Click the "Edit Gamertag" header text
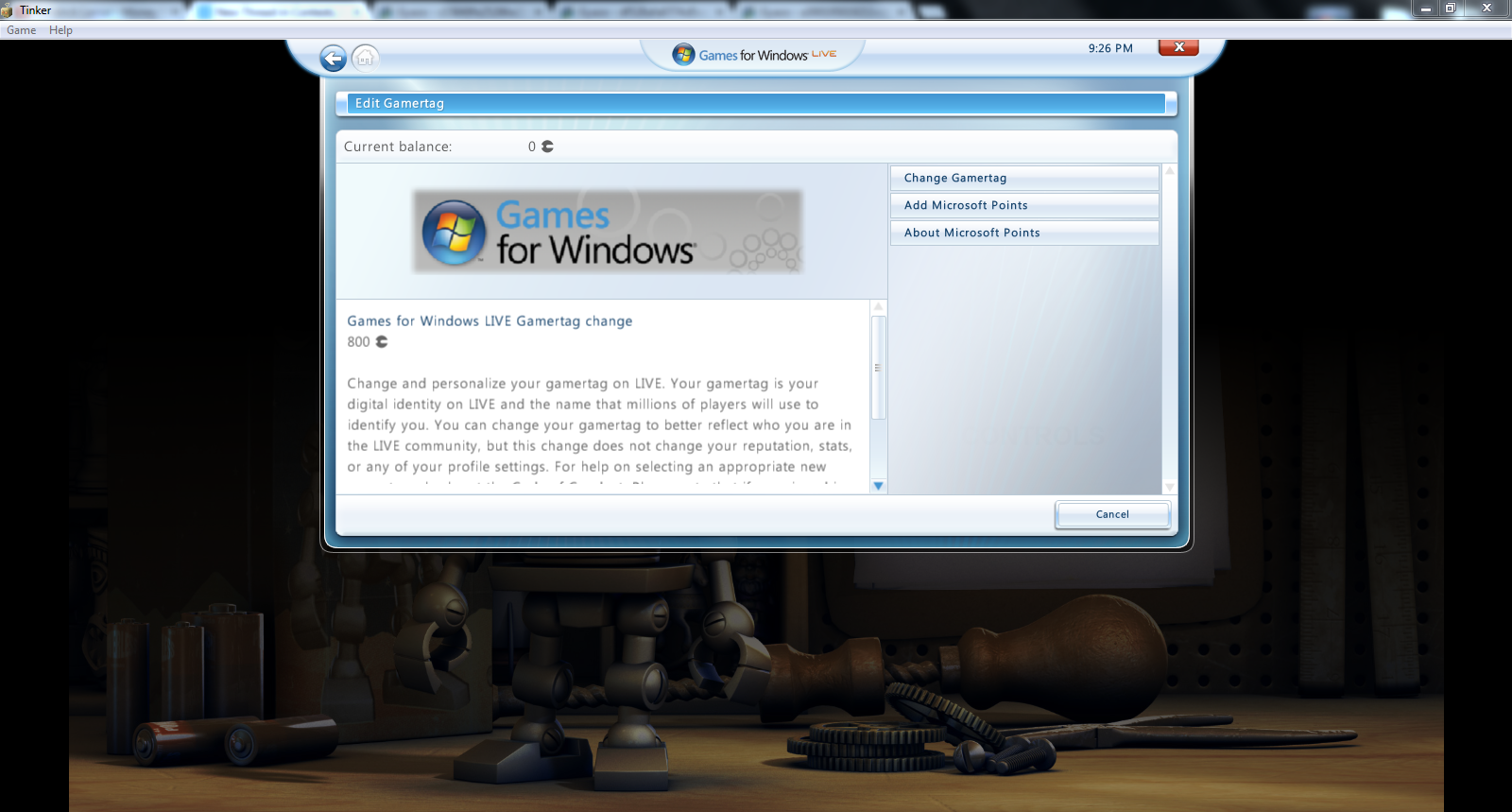Screen dimensions: 1512x812 [400, 103]
